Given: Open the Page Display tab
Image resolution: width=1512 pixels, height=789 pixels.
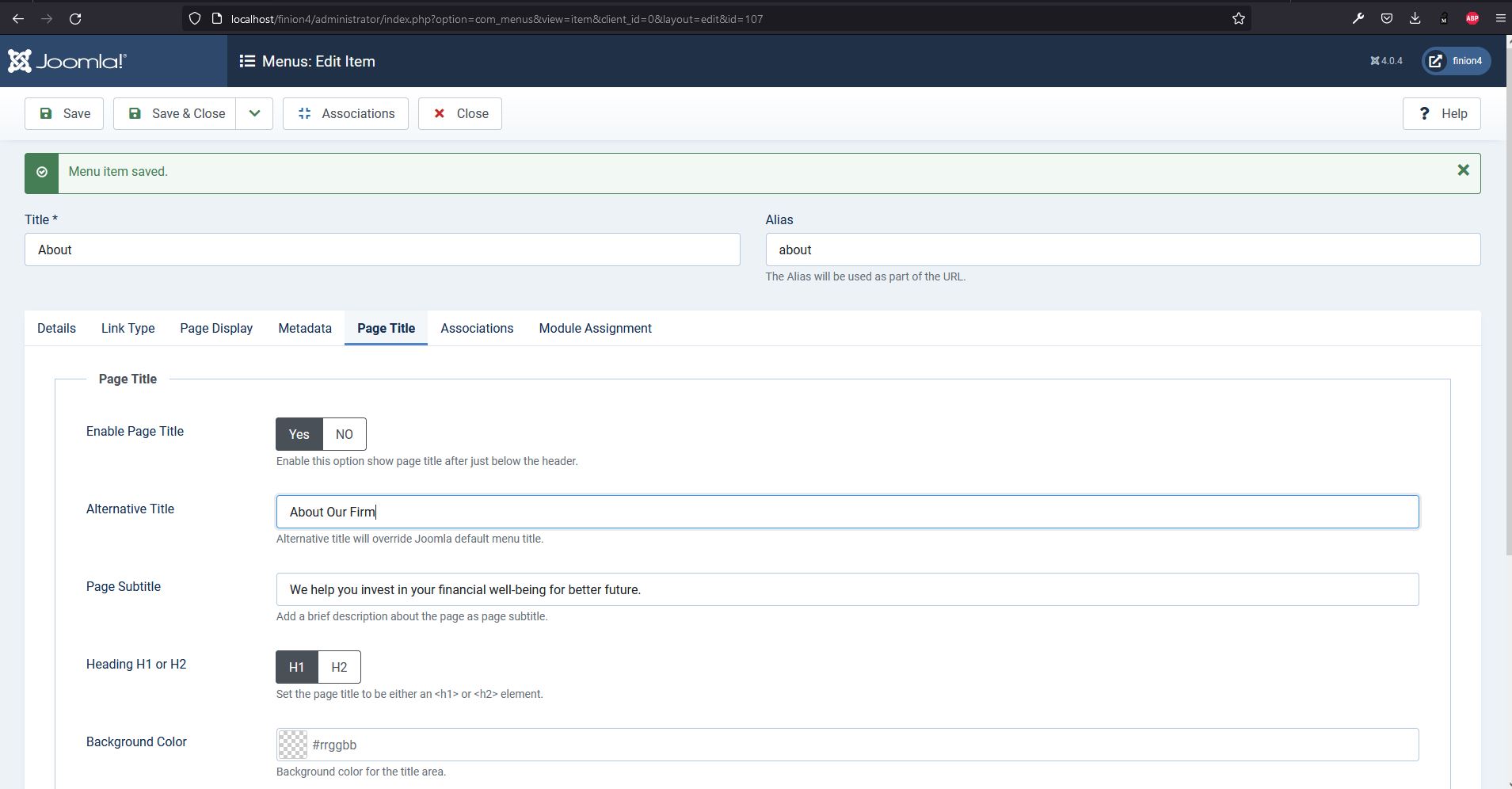Looking at the screenshot, I should point(216,328).
